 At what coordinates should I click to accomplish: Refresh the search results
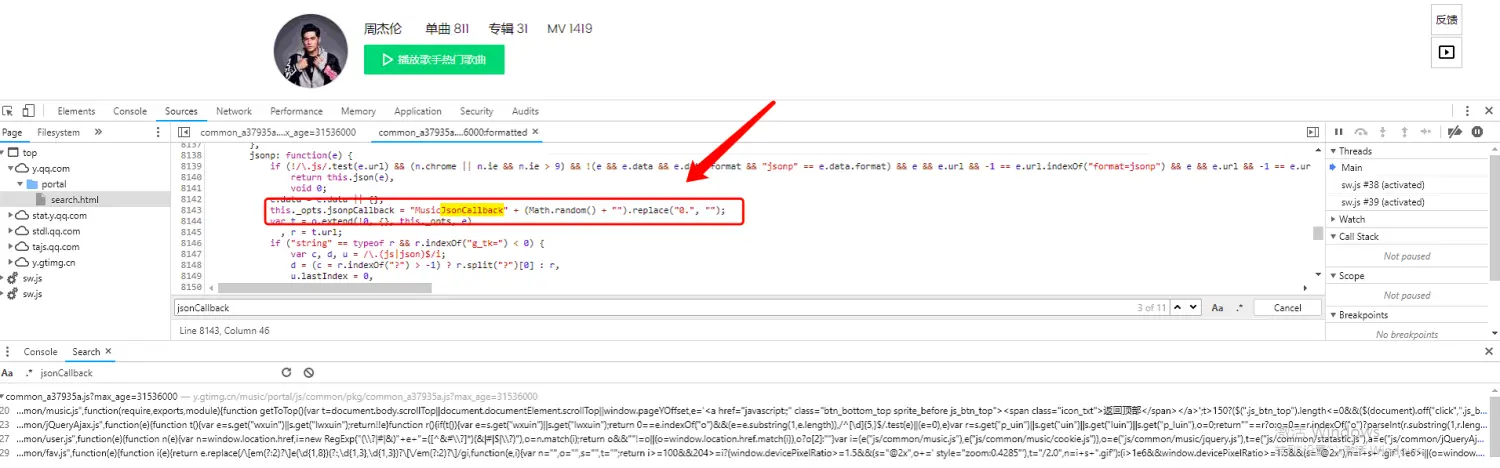tap(286, 373)
